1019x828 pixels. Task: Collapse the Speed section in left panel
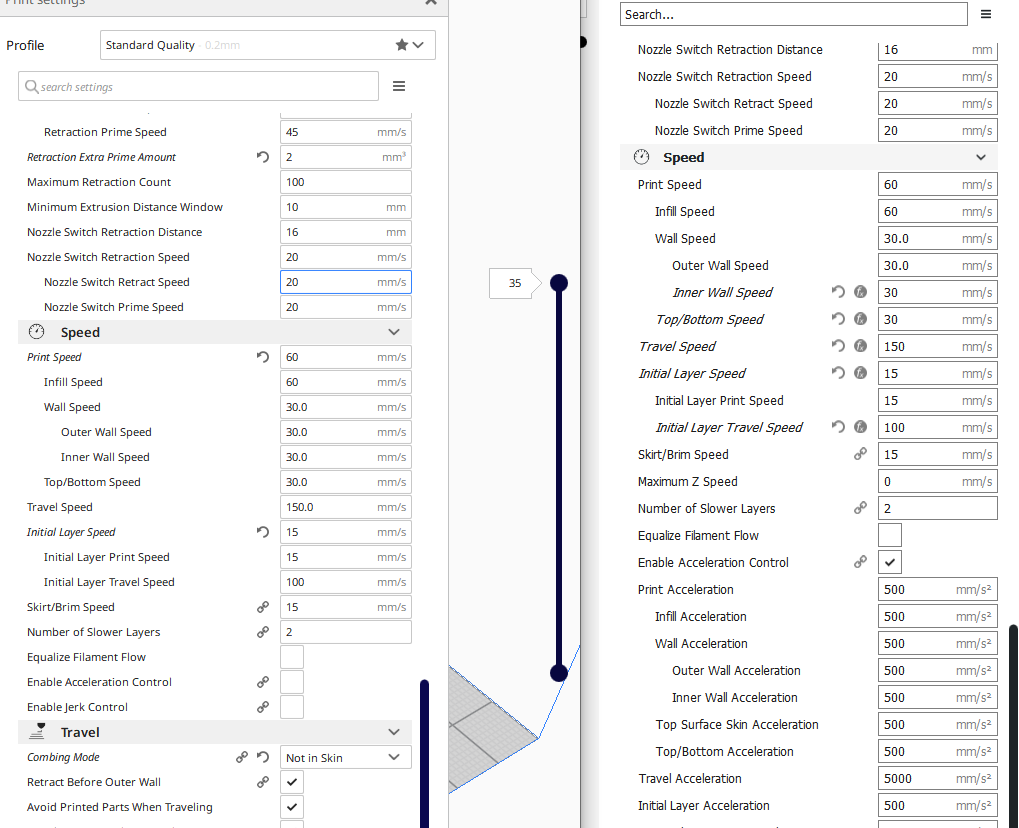coord(394,332)
